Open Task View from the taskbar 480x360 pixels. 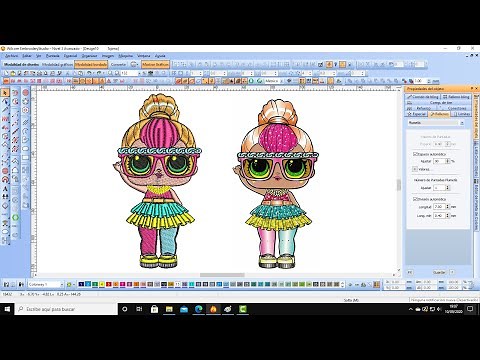click(139, 309)
